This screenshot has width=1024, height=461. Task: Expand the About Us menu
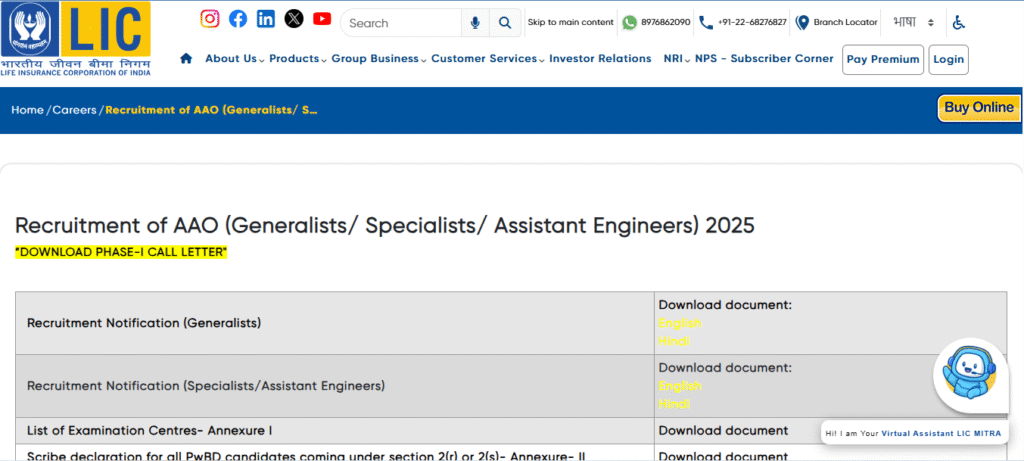pos(233,59)
